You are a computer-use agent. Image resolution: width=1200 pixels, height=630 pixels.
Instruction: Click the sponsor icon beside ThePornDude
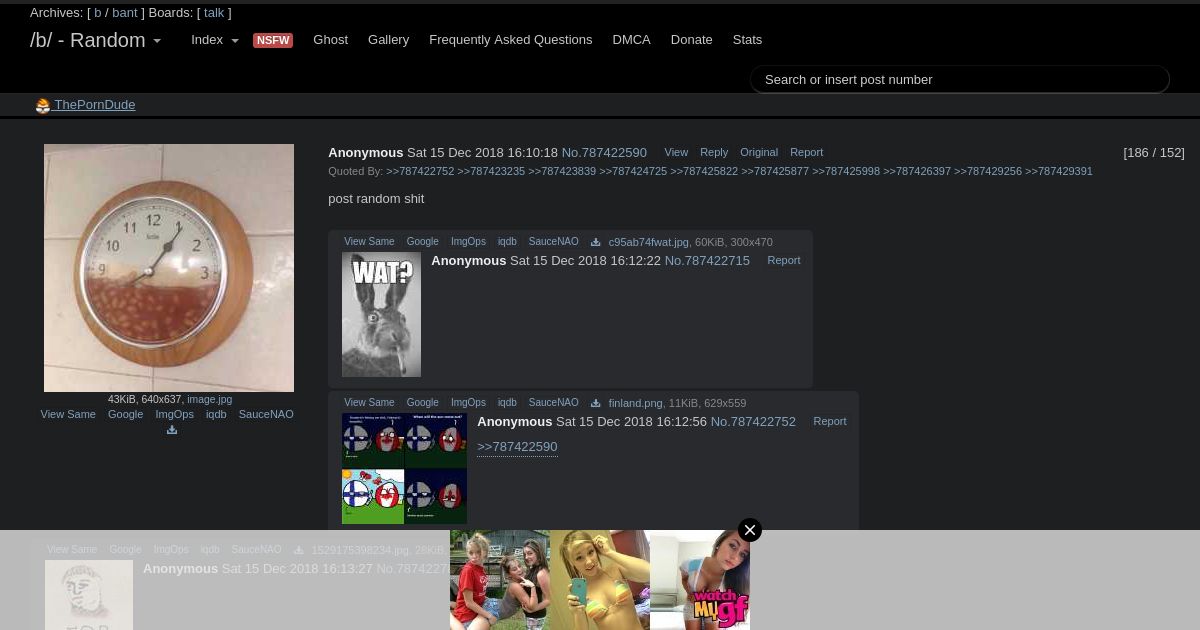click(43, 106)
